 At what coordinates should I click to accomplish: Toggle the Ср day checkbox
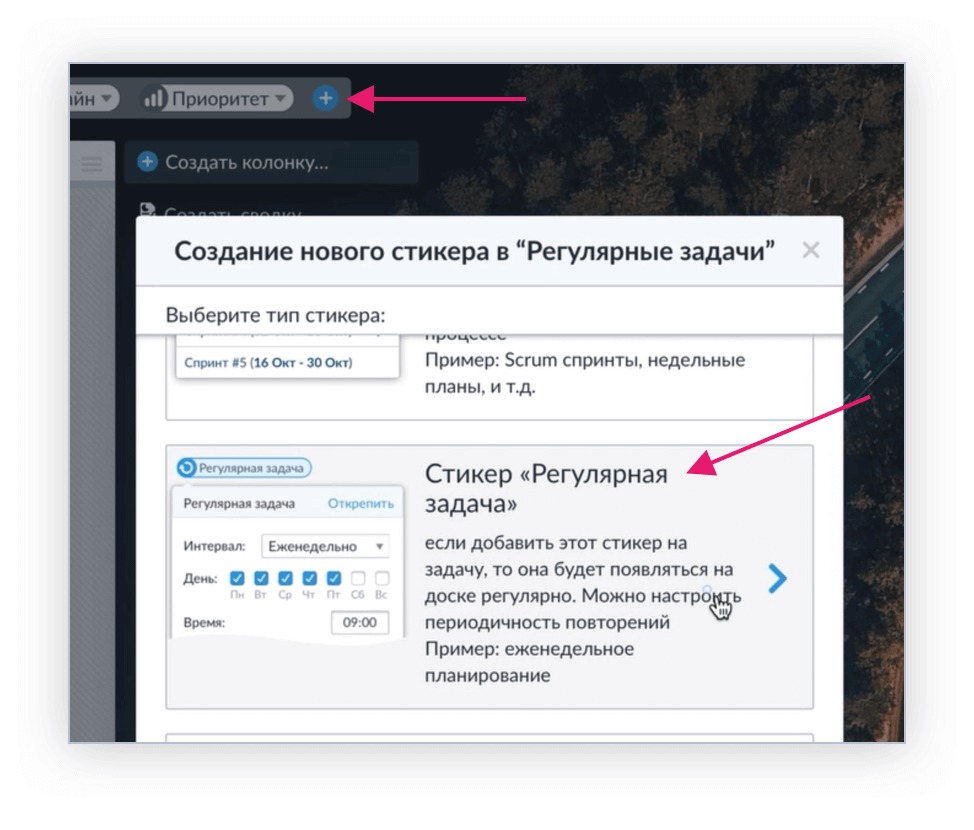coord(285,578)
